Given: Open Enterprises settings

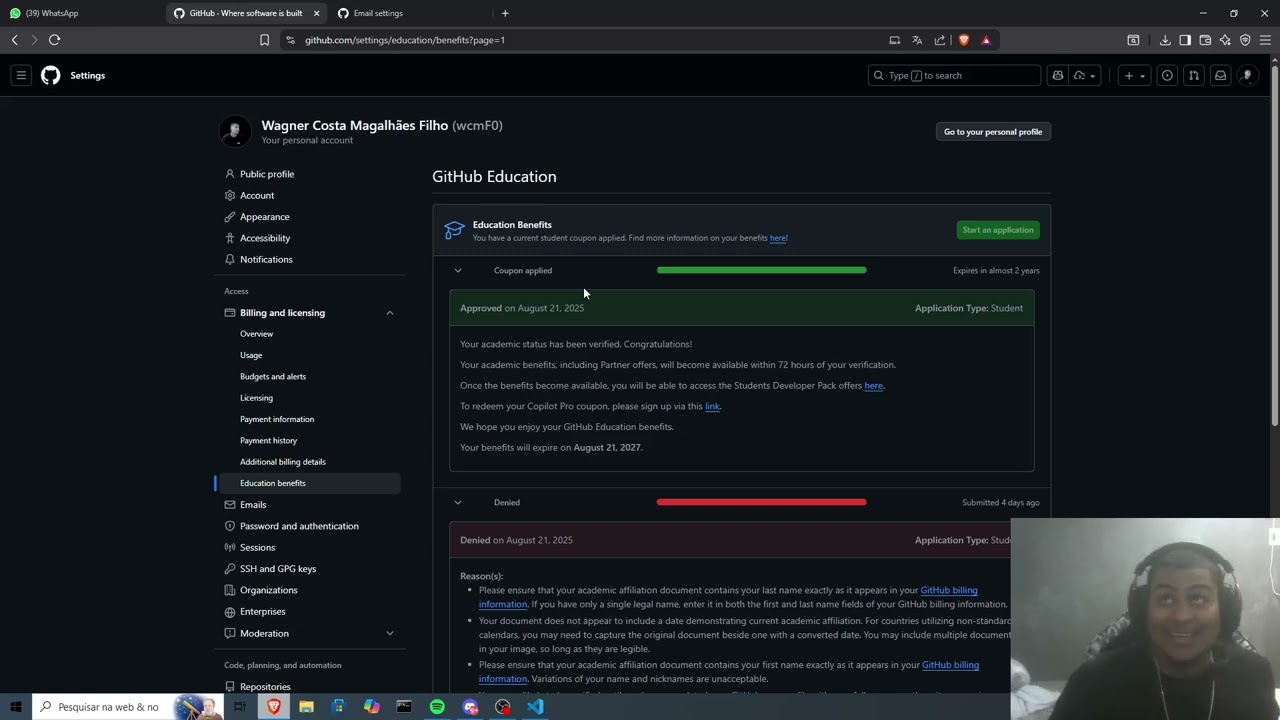Looking at the screenshot, I should pos(263,611).
